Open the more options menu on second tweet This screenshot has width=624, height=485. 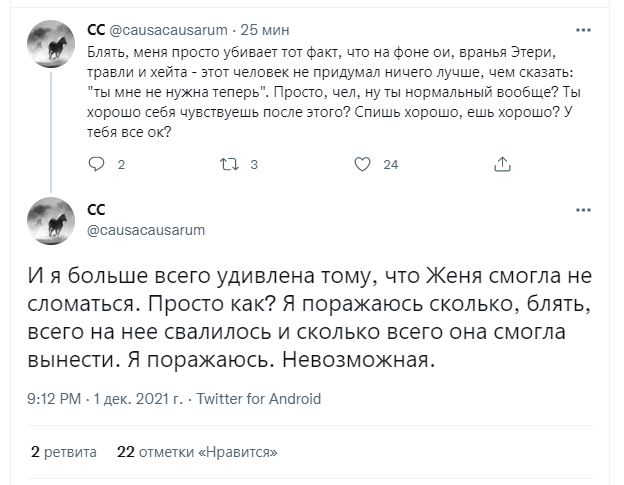point(584,211)
